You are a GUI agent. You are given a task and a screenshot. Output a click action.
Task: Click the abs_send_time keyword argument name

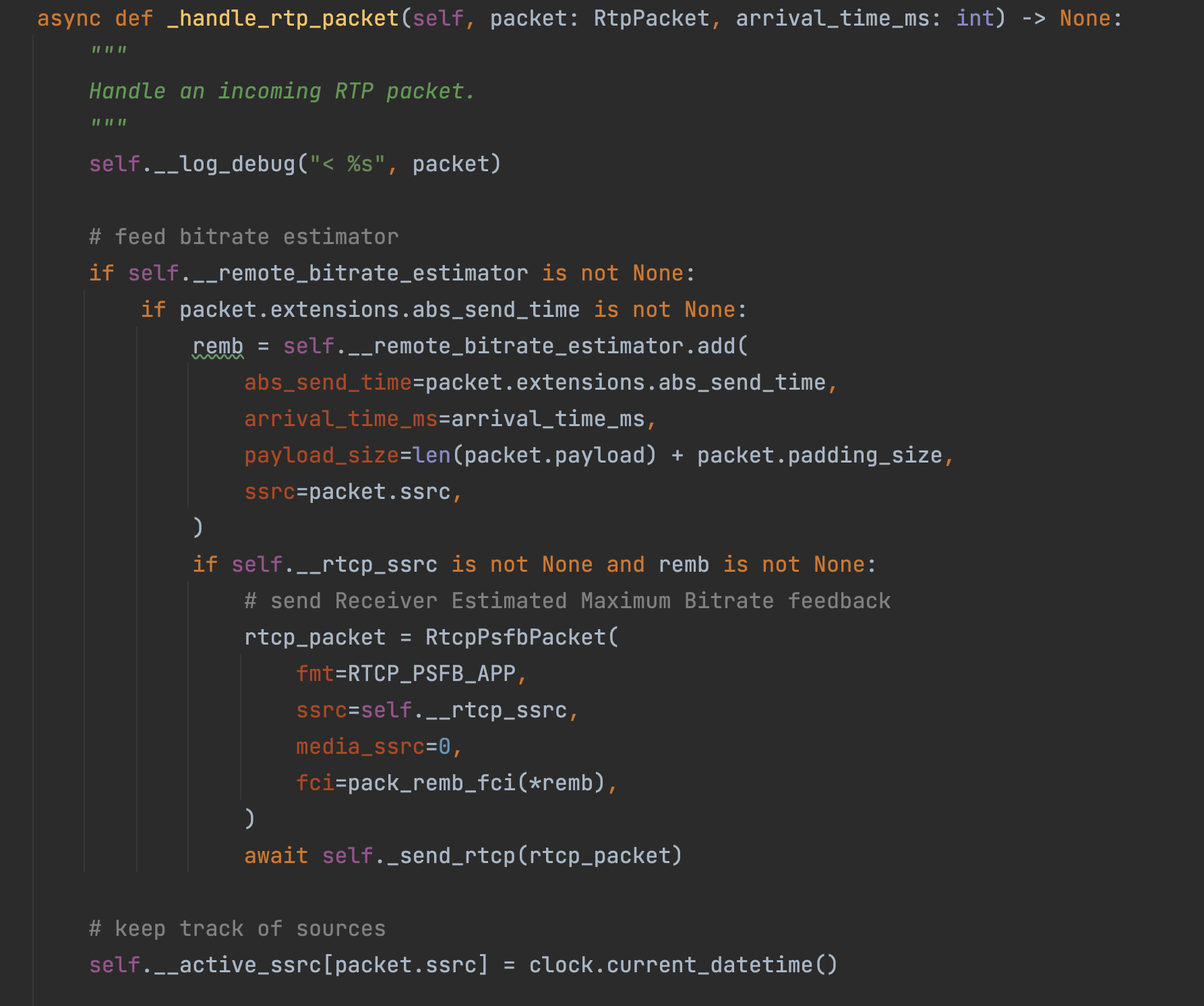[x=328, y=382]
